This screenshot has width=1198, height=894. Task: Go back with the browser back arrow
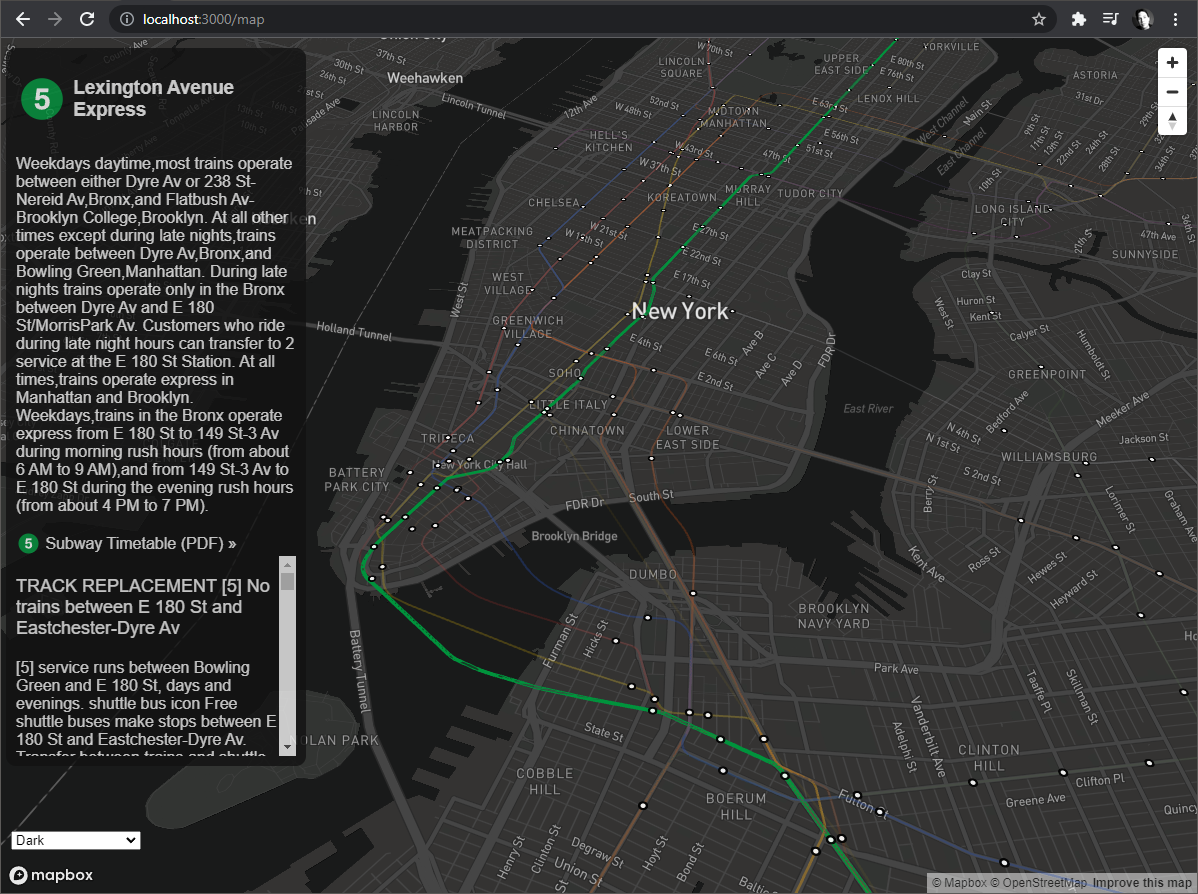pos(23,19)
